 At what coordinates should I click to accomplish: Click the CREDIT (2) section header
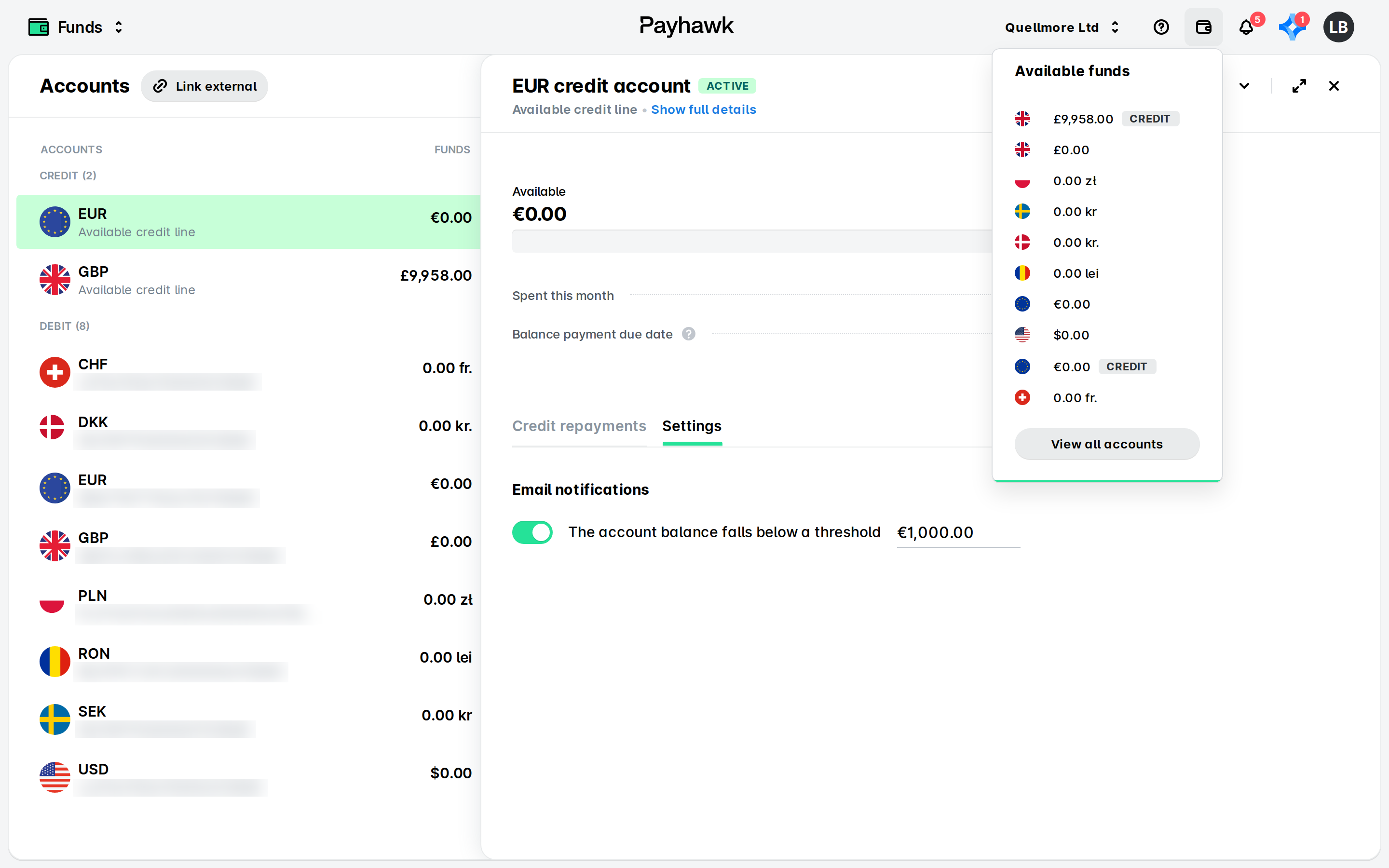coord(68,176)
